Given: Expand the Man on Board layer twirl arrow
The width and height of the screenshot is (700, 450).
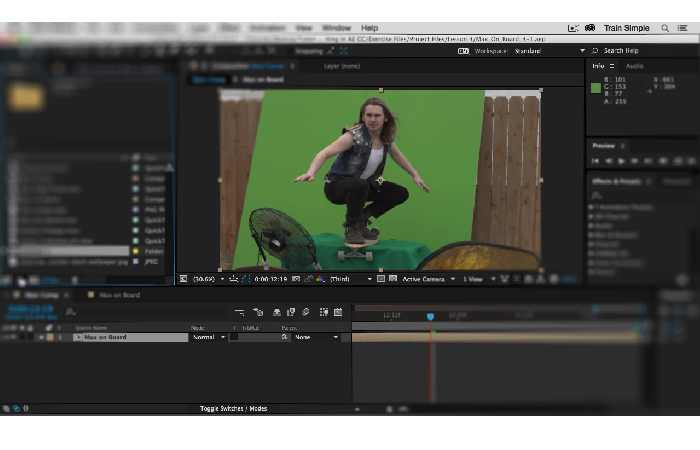Looking at the screenshot, I should point(78,338).
